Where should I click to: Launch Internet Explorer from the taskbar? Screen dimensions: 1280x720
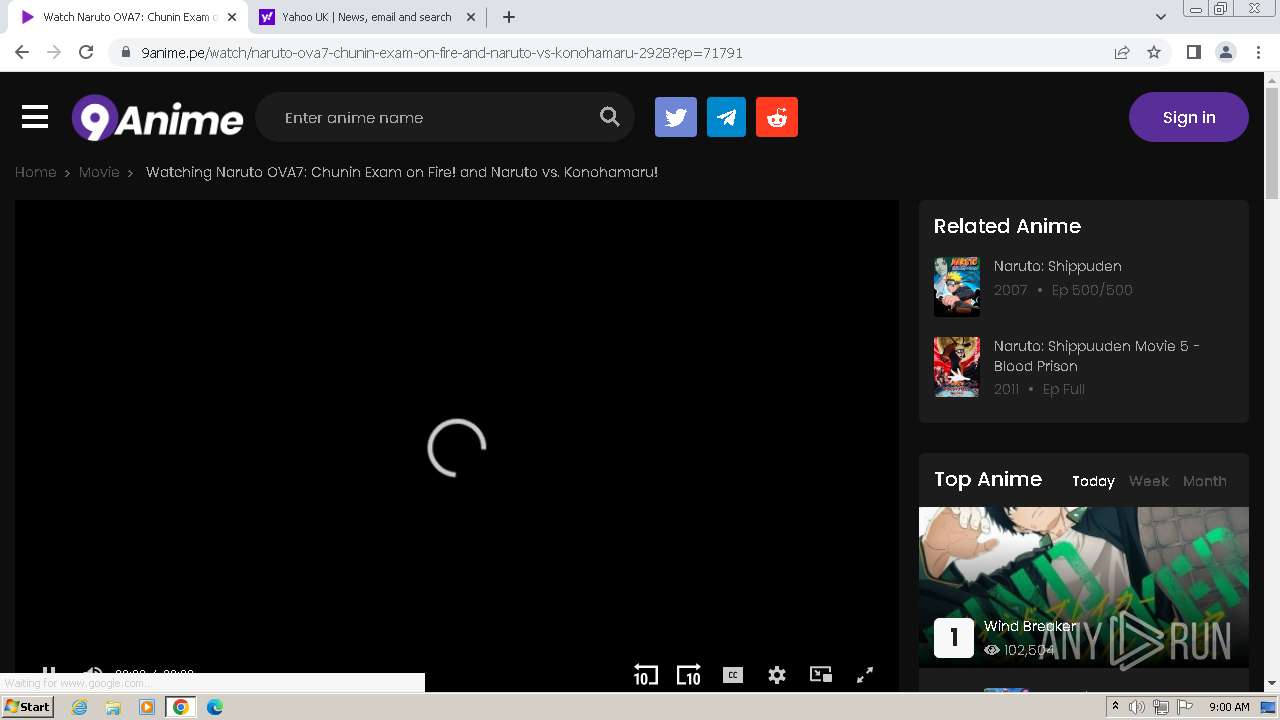(x=80, y=707)
